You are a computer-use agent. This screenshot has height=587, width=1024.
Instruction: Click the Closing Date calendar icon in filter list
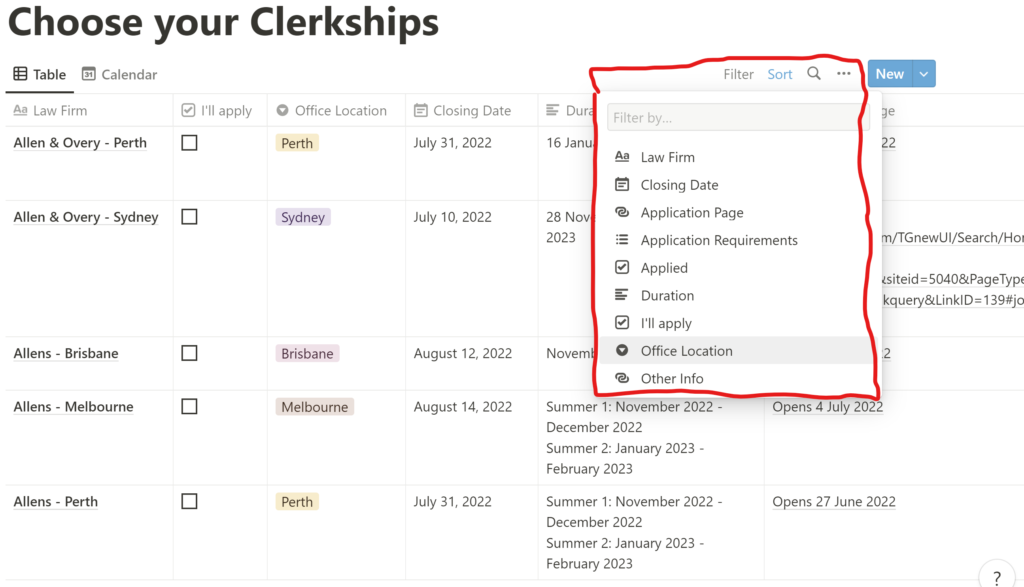coord(622,185)
